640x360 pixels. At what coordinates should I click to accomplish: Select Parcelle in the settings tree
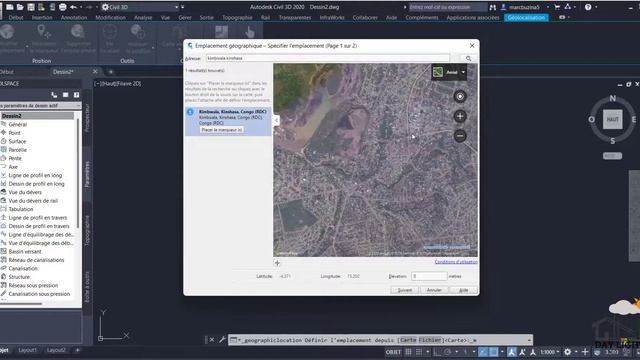tap(18, 150)
